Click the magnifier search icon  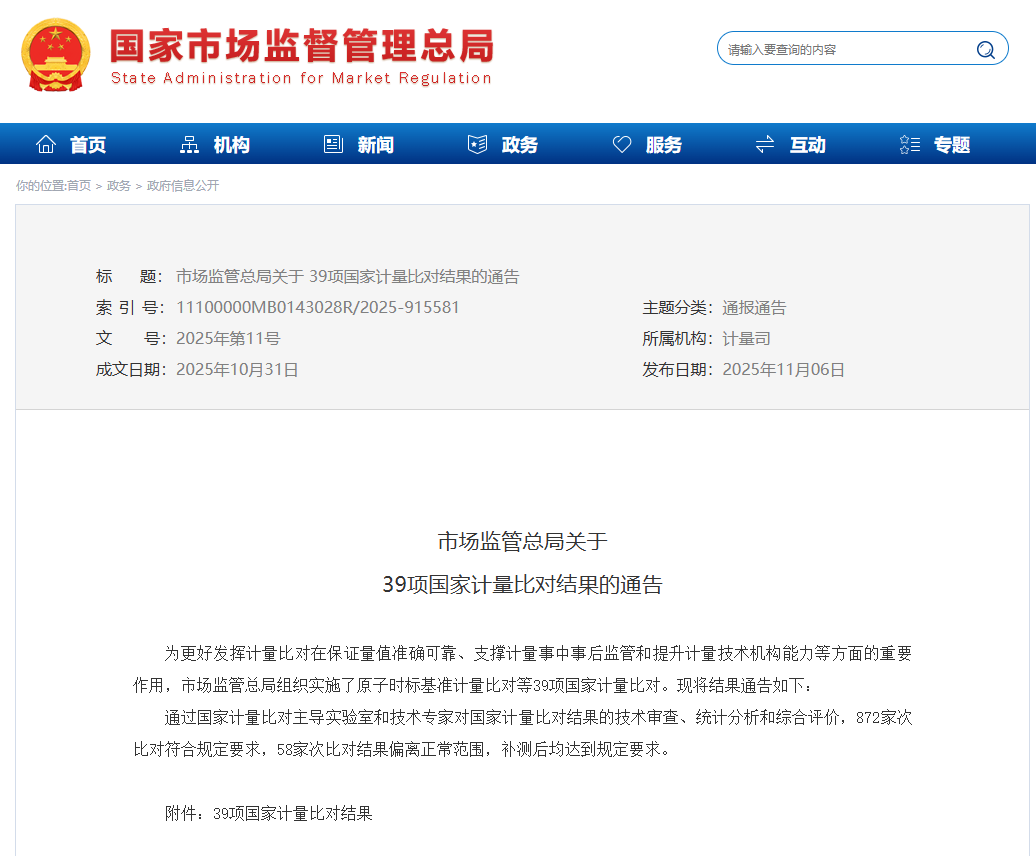985,50
